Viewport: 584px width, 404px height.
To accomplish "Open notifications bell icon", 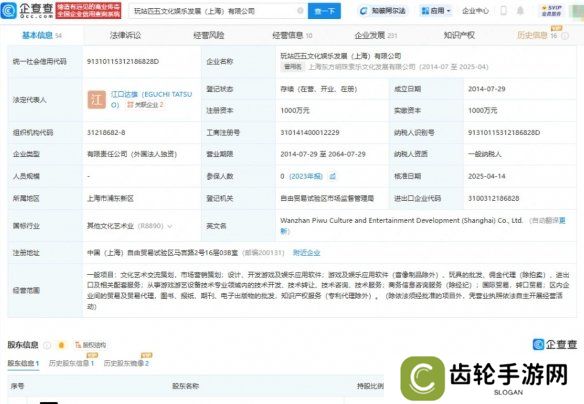I will pos(520,11).
